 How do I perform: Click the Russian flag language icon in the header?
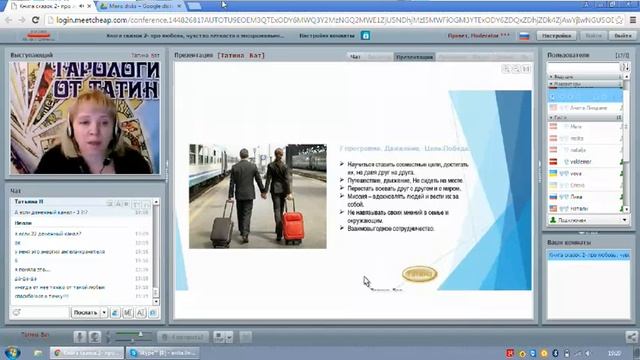pyautogui.click(x=524, y=36)
